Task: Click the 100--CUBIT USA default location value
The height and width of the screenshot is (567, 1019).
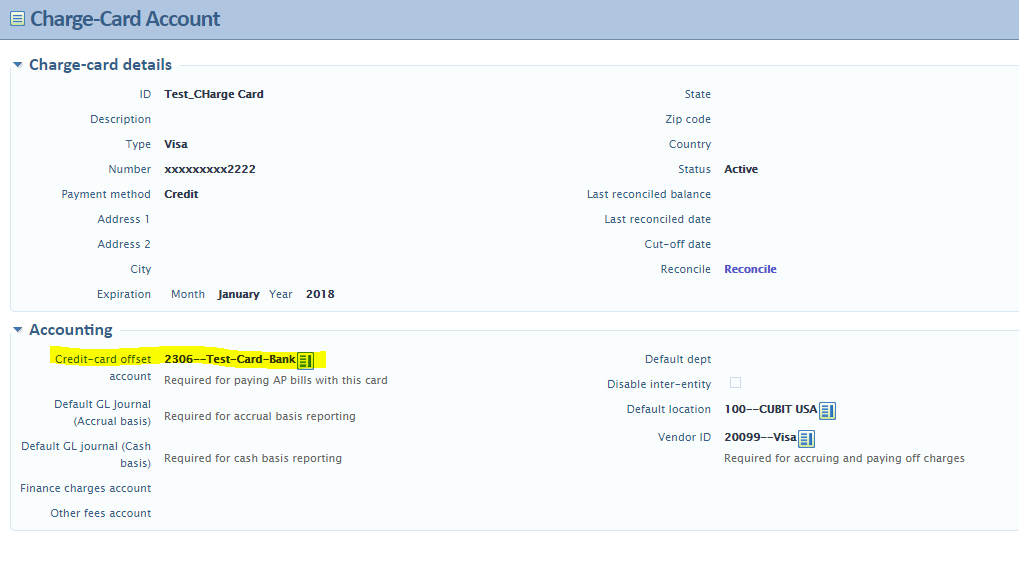Action: click(771, 410)
